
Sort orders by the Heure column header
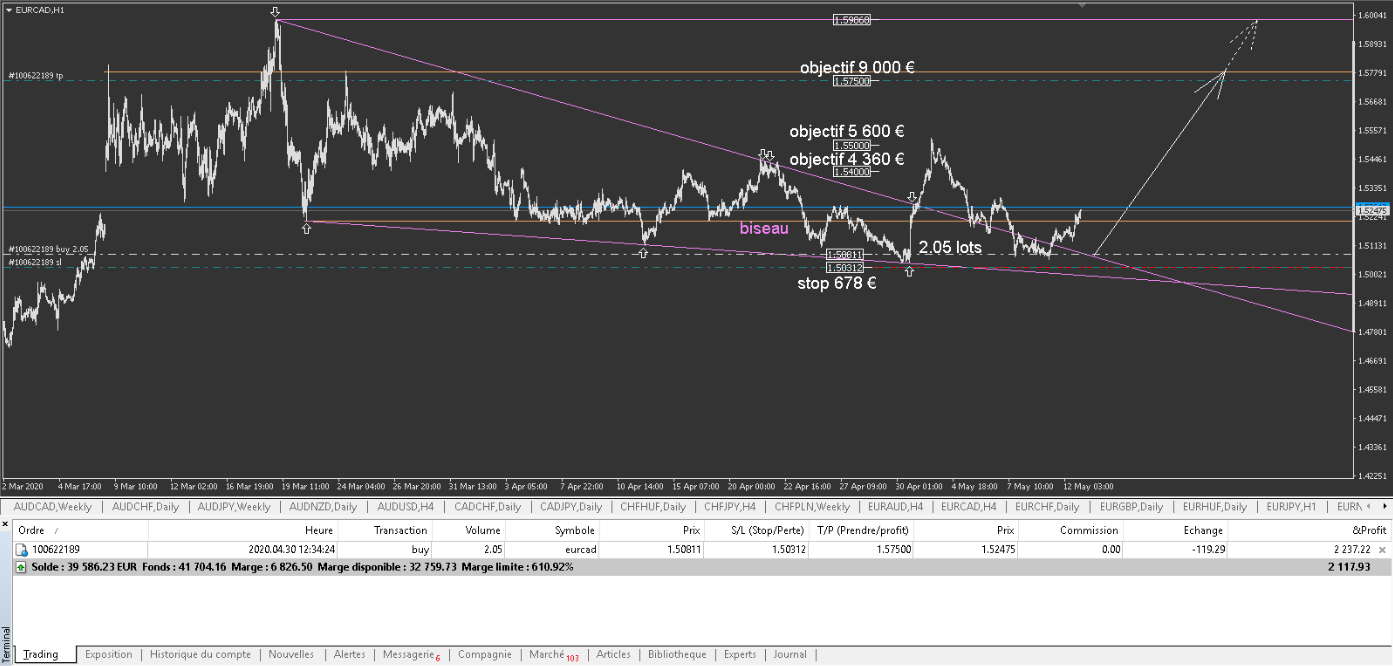tap(243, 530)
